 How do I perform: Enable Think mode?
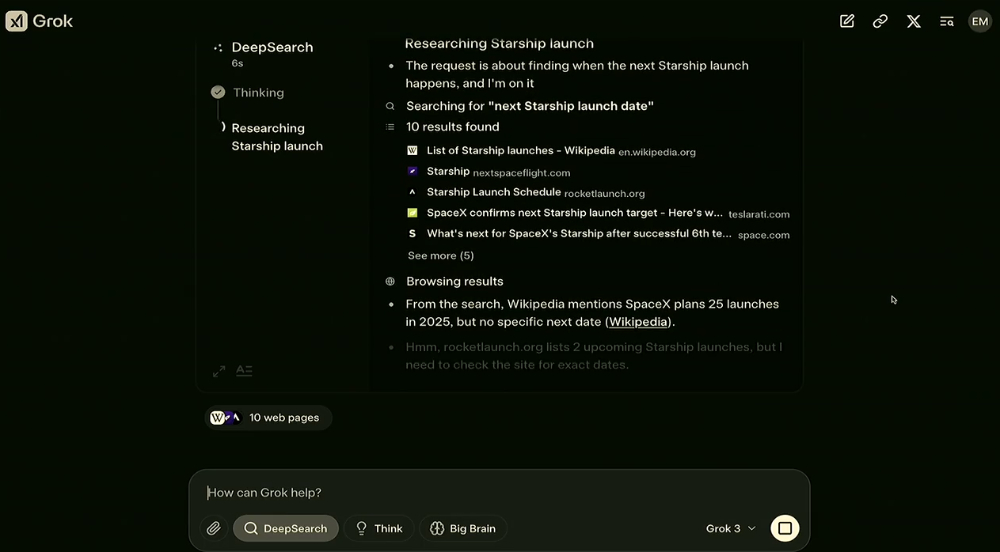[379, 528]
